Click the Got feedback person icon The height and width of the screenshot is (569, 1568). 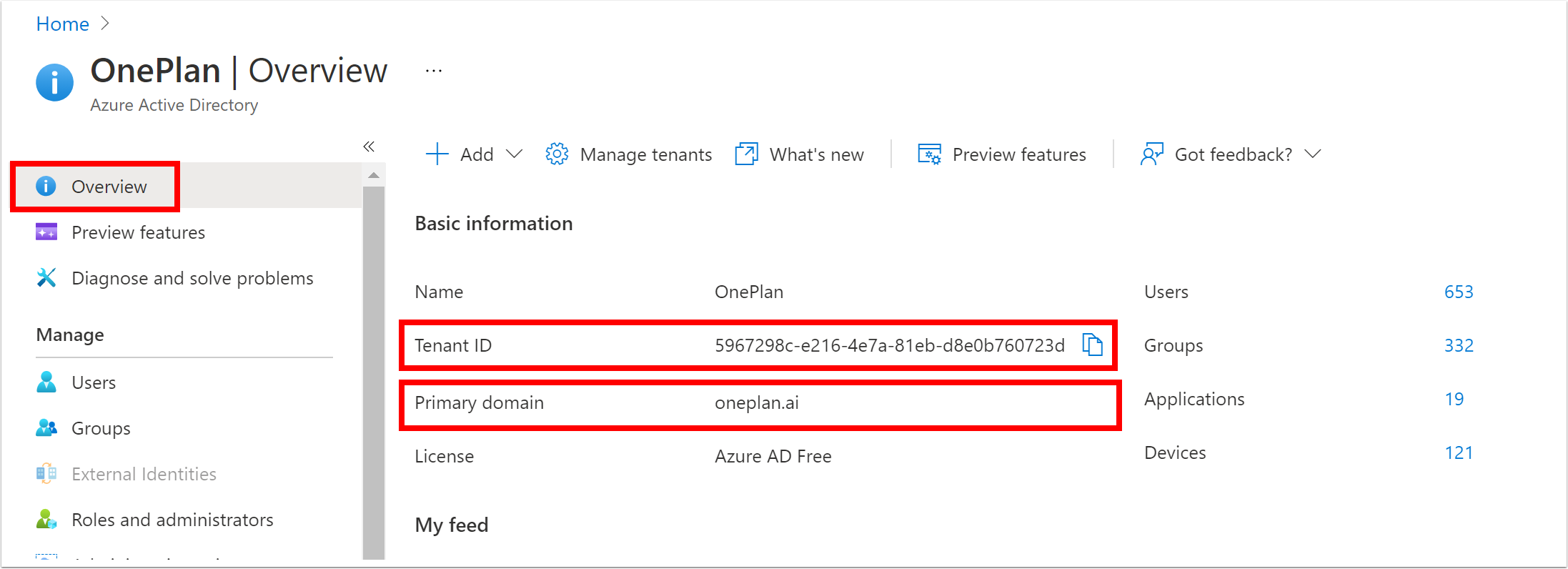(x=1152, y=154)
